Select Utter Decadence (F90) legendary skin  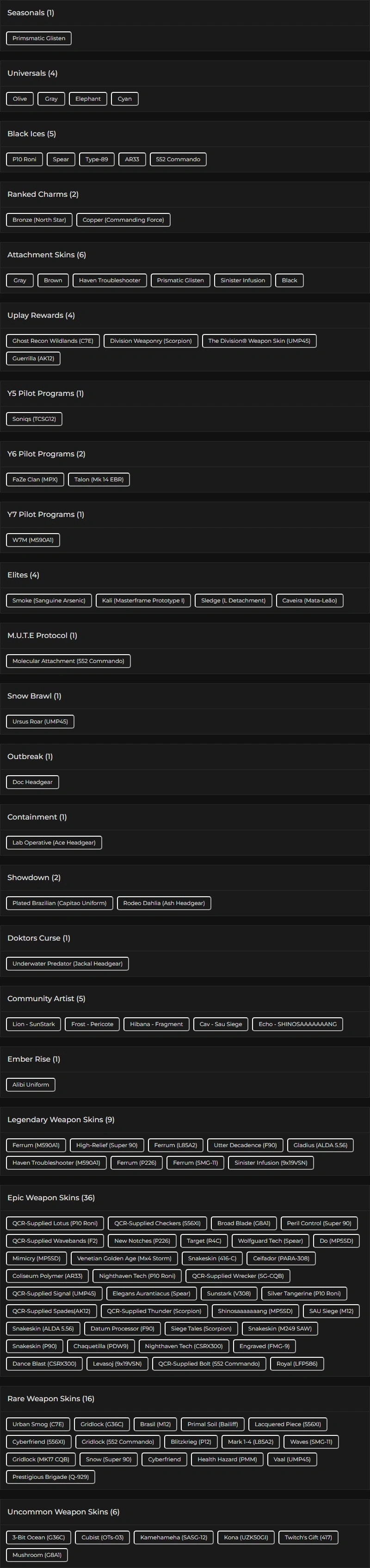pyautogui.click(x=245, y=1145)
